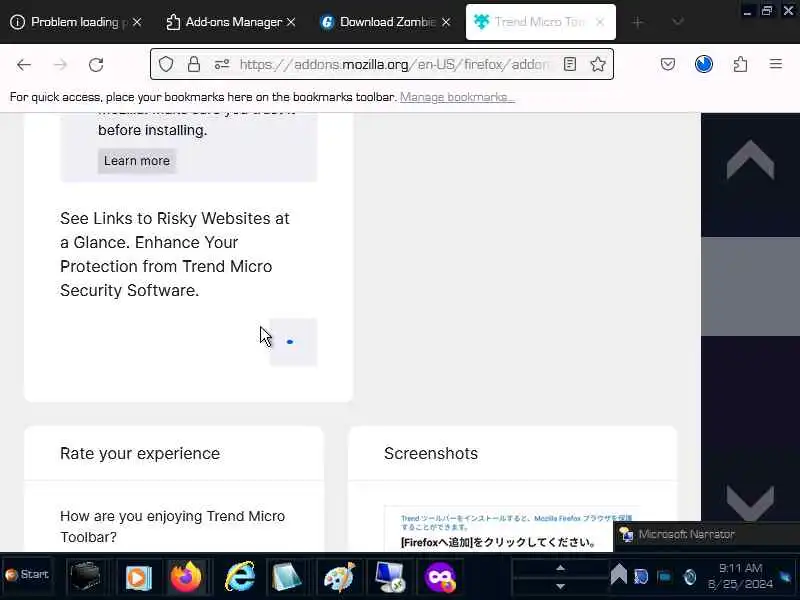The image size is (800, 600).
Task: Open the Pocket save icon
Action: [x=668, y=64]
